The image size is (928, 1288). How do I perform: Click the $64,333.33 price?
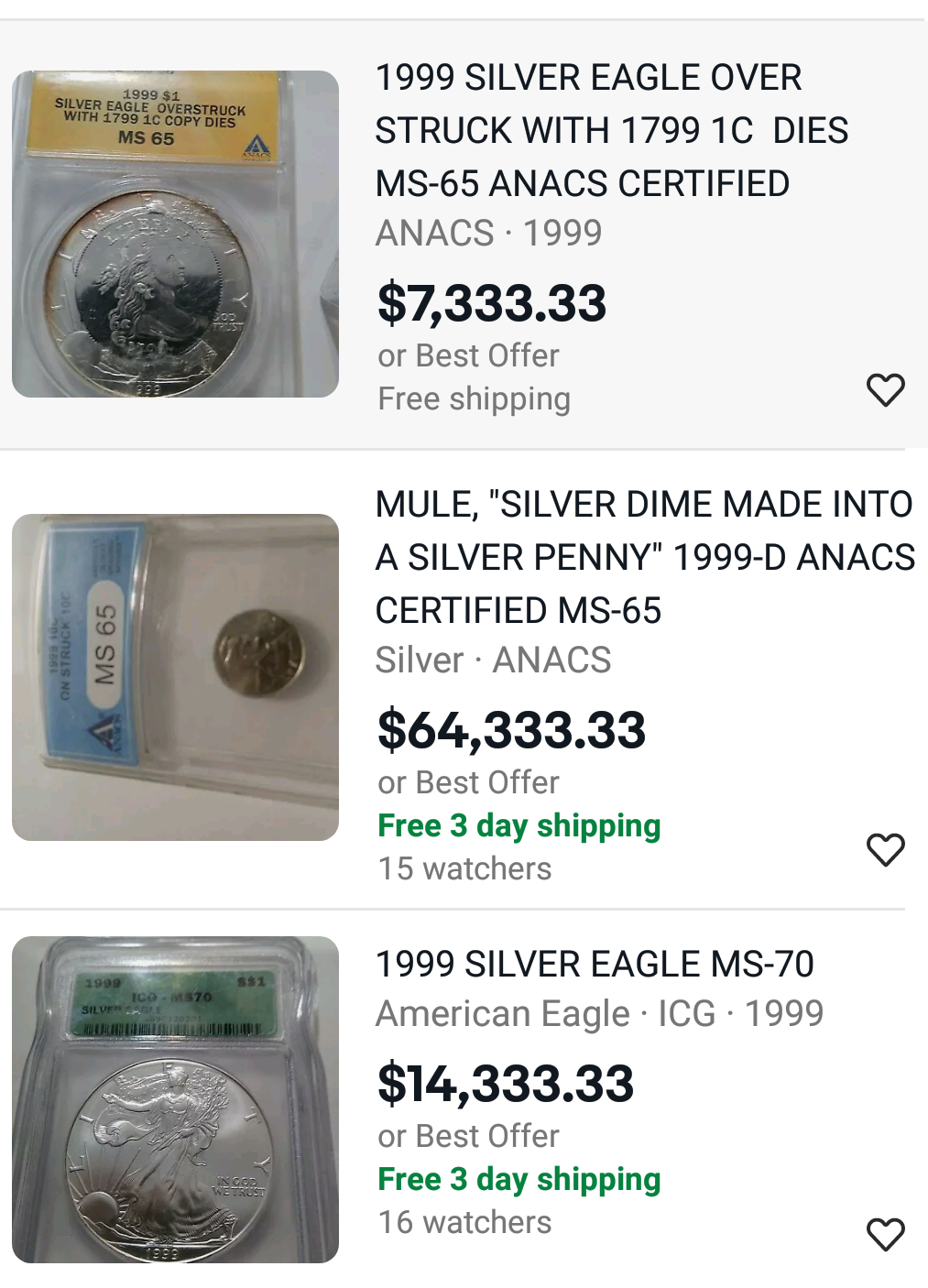(x=511, y=730)
